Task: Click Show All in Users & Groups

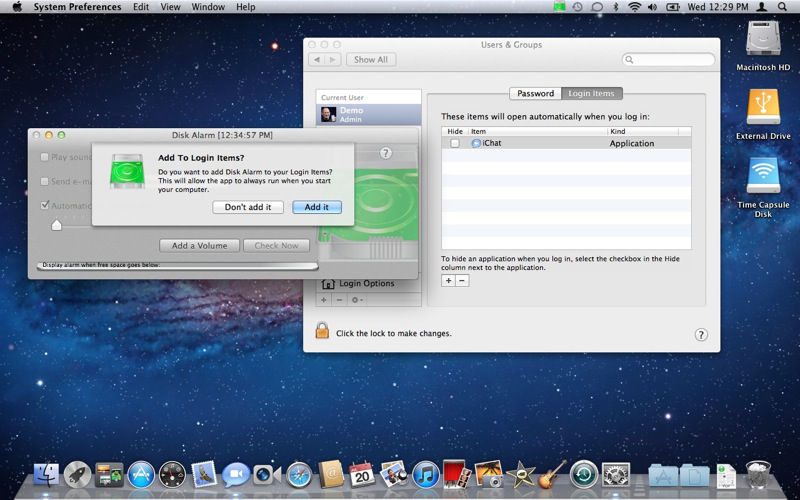Action: tap(371, 59)
